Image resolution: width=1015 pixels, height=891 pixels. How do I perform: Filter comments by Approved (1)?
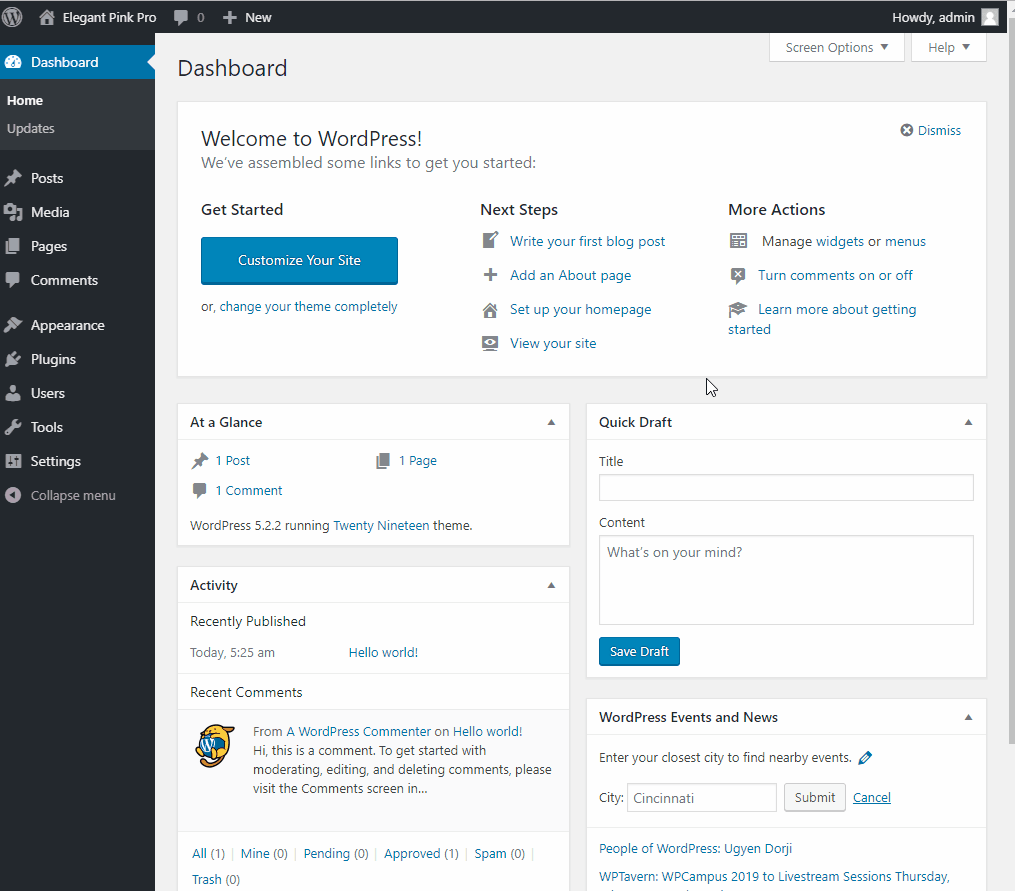point(421,853)
